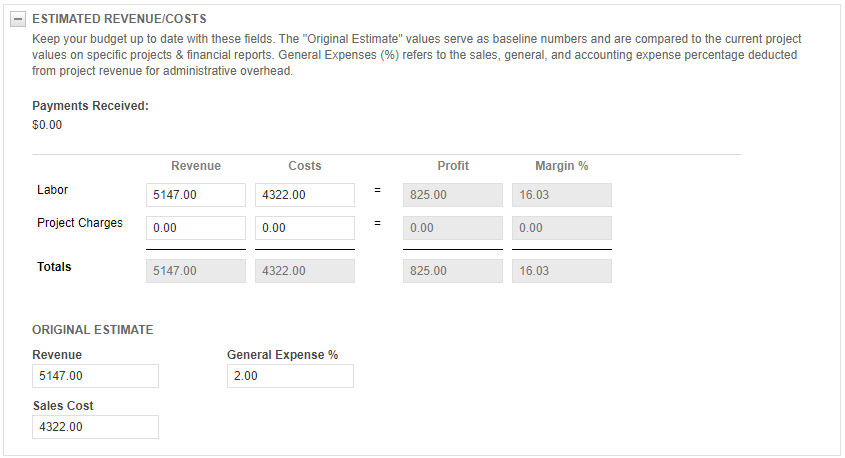Image resolution: width=845 pixels, height=458 pixels.
Task: Edit the Original Estimate Revenue field
Action: [x=95, y=376]
